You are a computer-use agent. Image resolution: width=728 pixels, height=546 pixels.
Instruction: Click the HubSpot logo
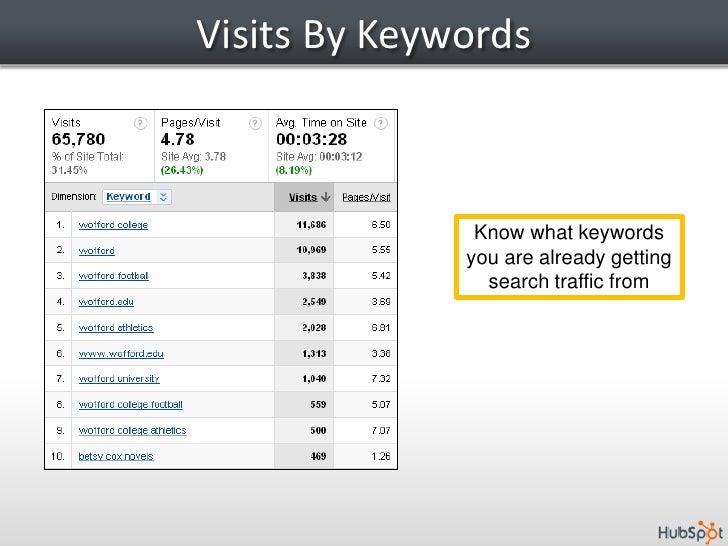click(x=690, y=532)
